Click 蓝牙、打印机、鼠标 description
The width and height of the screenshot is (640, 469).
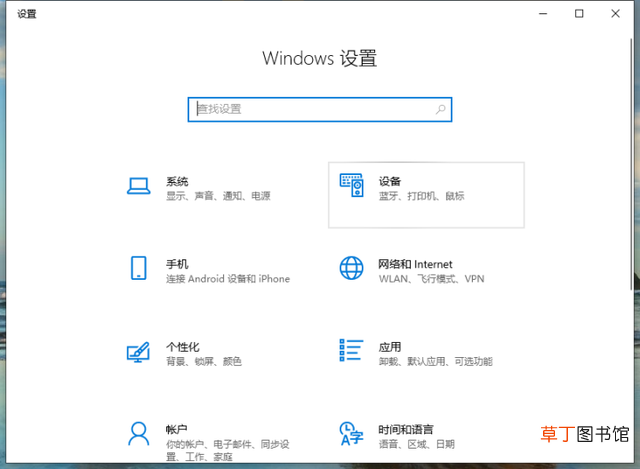pyautogui.click(x=422, y=196)
